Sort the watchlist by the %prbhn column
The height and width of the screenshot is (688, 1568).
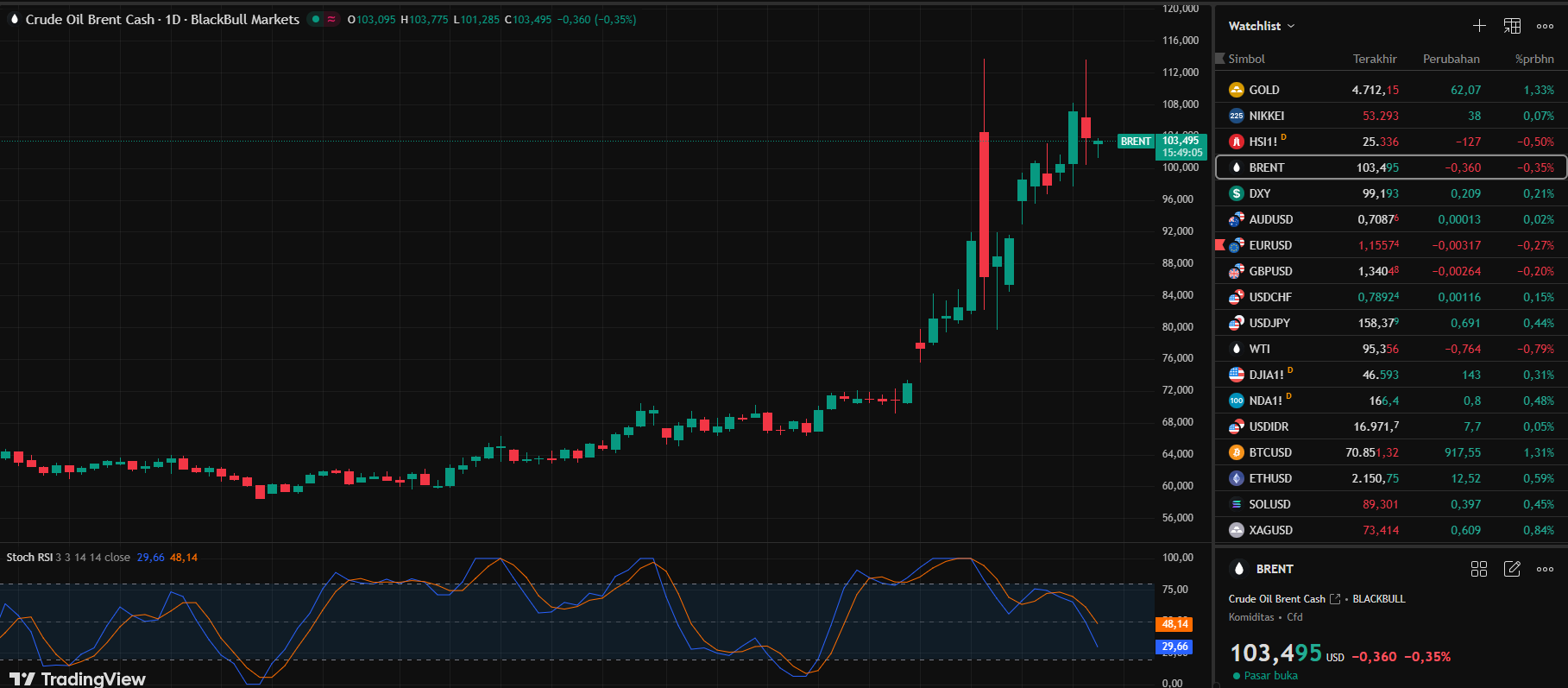[x=1534, y=59]
